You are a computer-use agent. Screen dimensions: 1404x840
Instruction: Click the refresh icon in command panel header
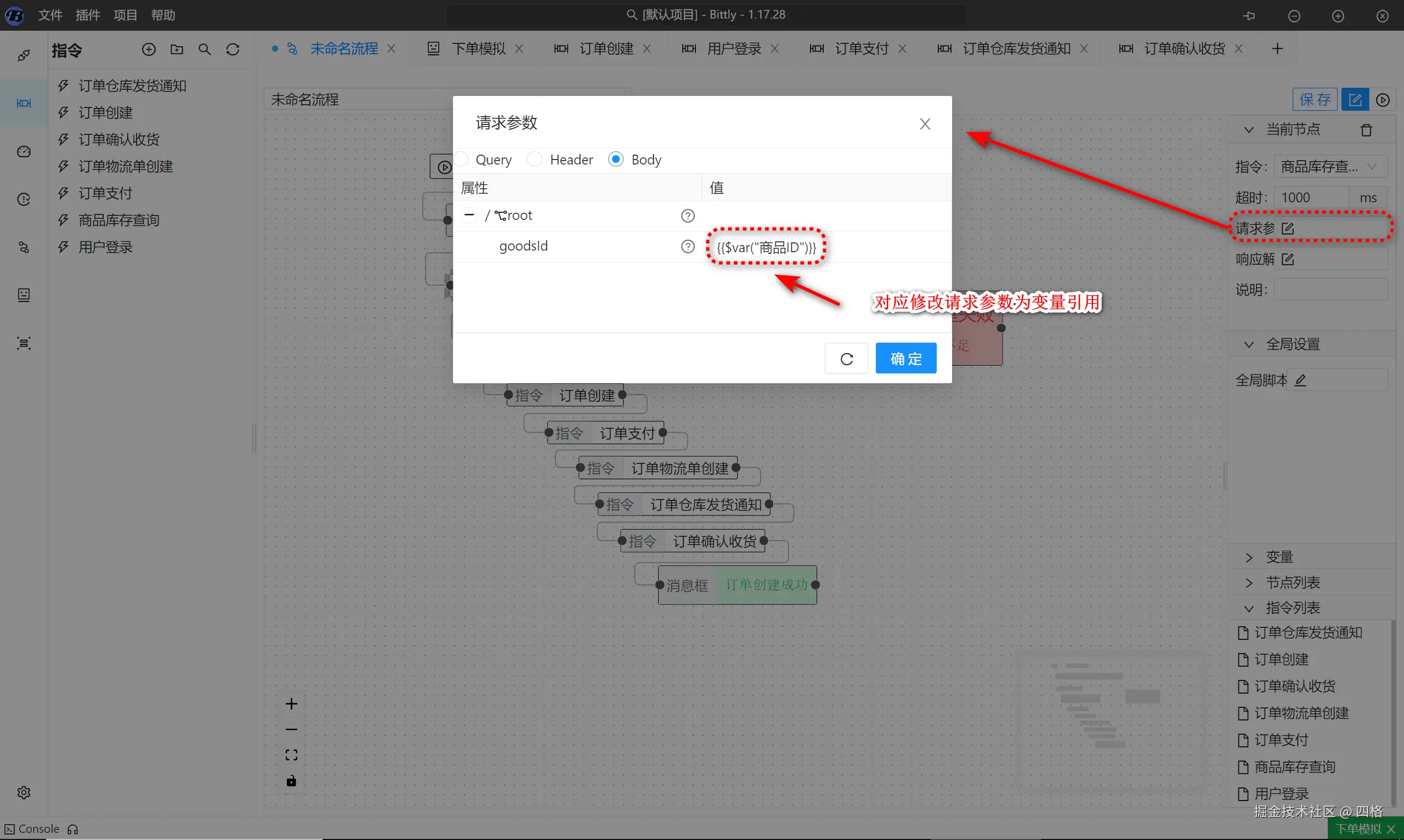click(x=233, y=50)
